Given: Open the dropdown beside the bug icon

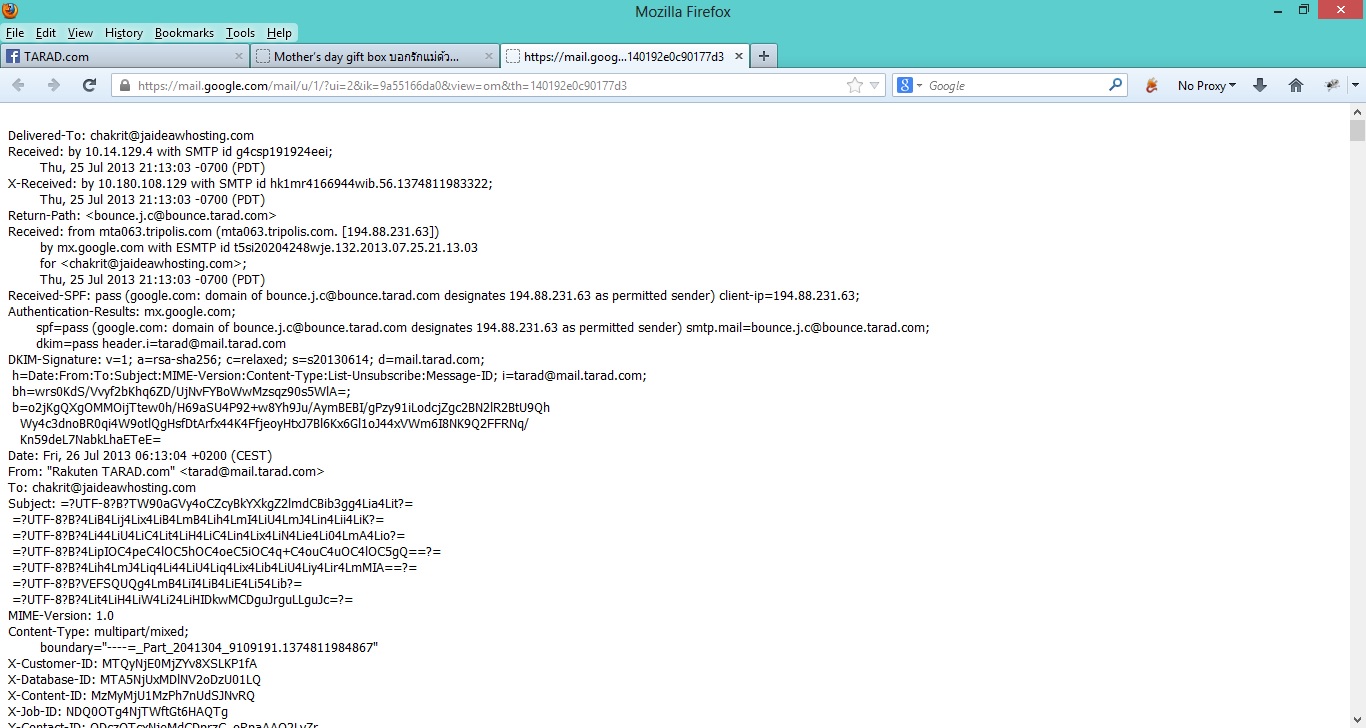Looking at the screenshot, I should tap(1355, 86).
